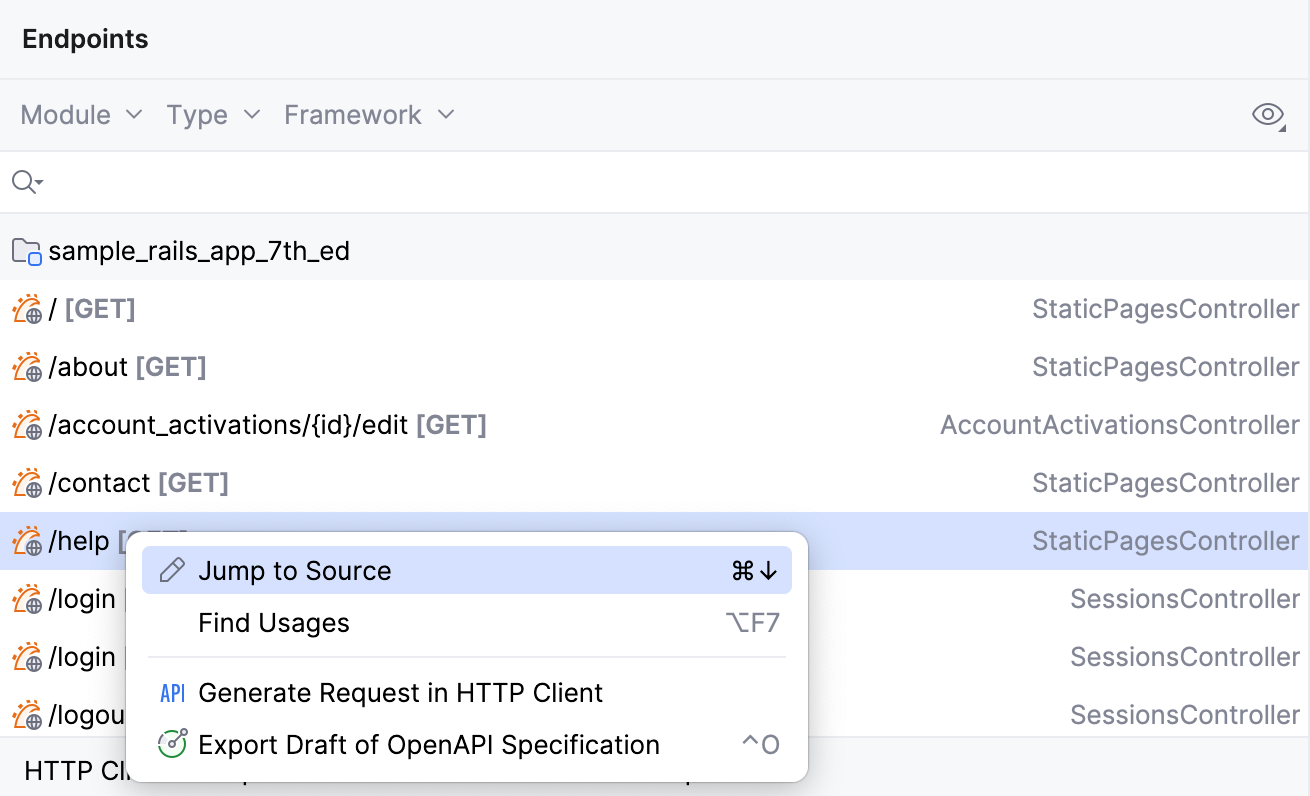This screenshot has height=796, width=1310.
Task: Click the OpenAPI export icon in context menu
Action: (x=172, y=745)
